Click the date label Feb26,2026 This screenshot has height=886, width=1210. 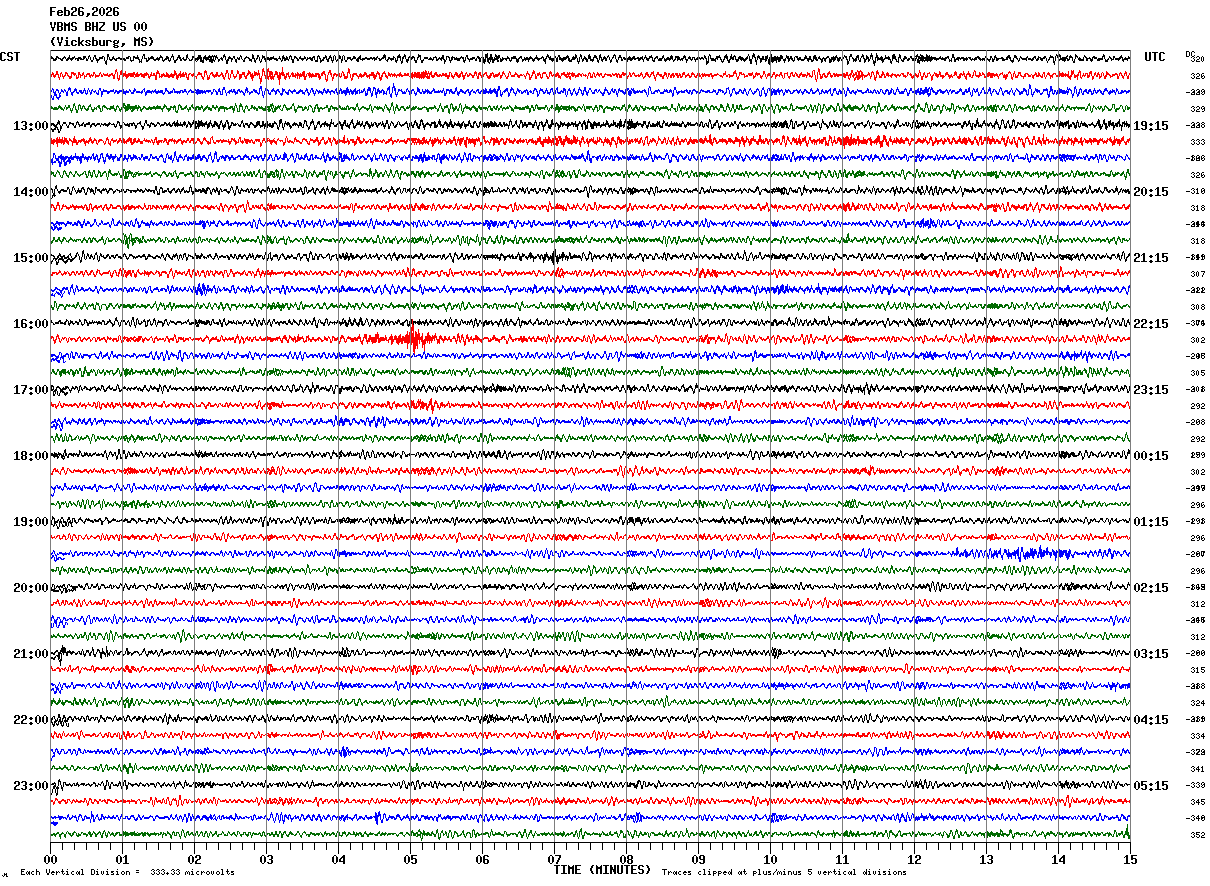point(84,12)
